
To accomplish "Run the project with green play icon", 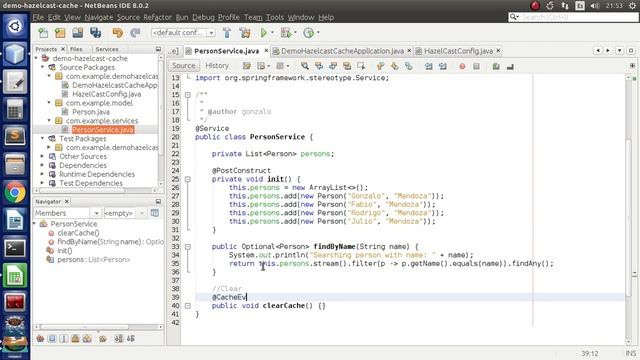I will coord(264,33).
